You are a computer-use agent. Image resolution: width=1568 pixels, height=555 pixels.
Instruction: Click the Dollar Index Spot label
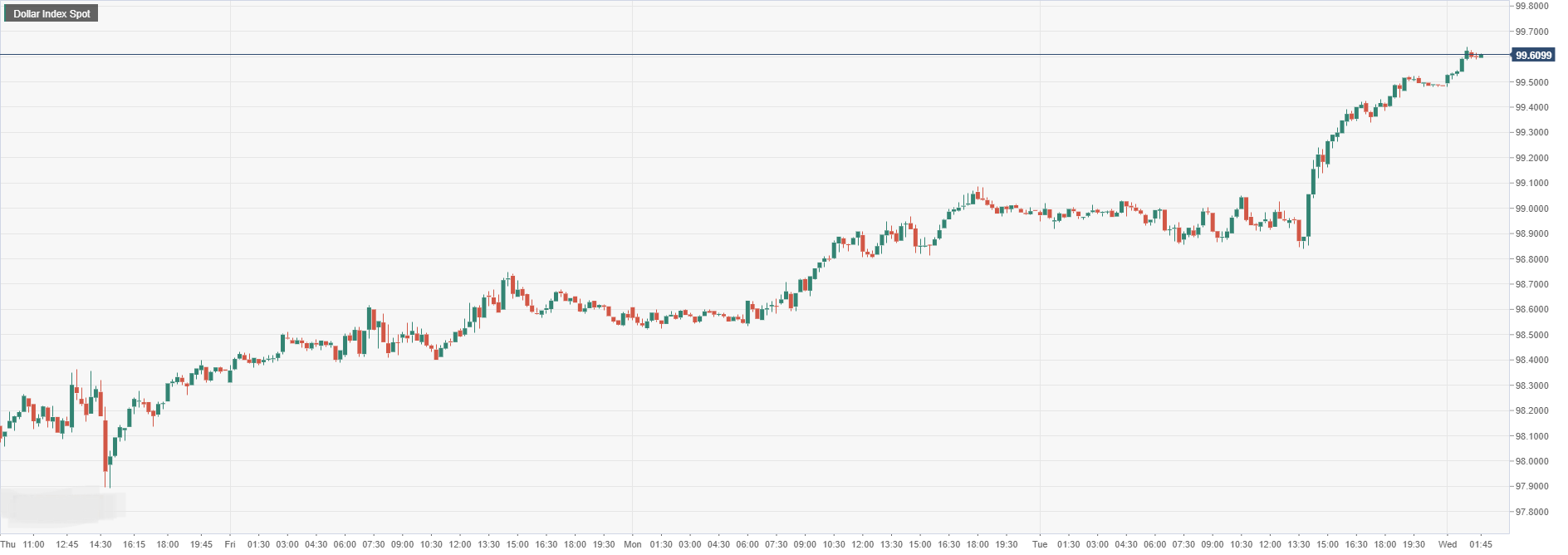coord(51,13)
